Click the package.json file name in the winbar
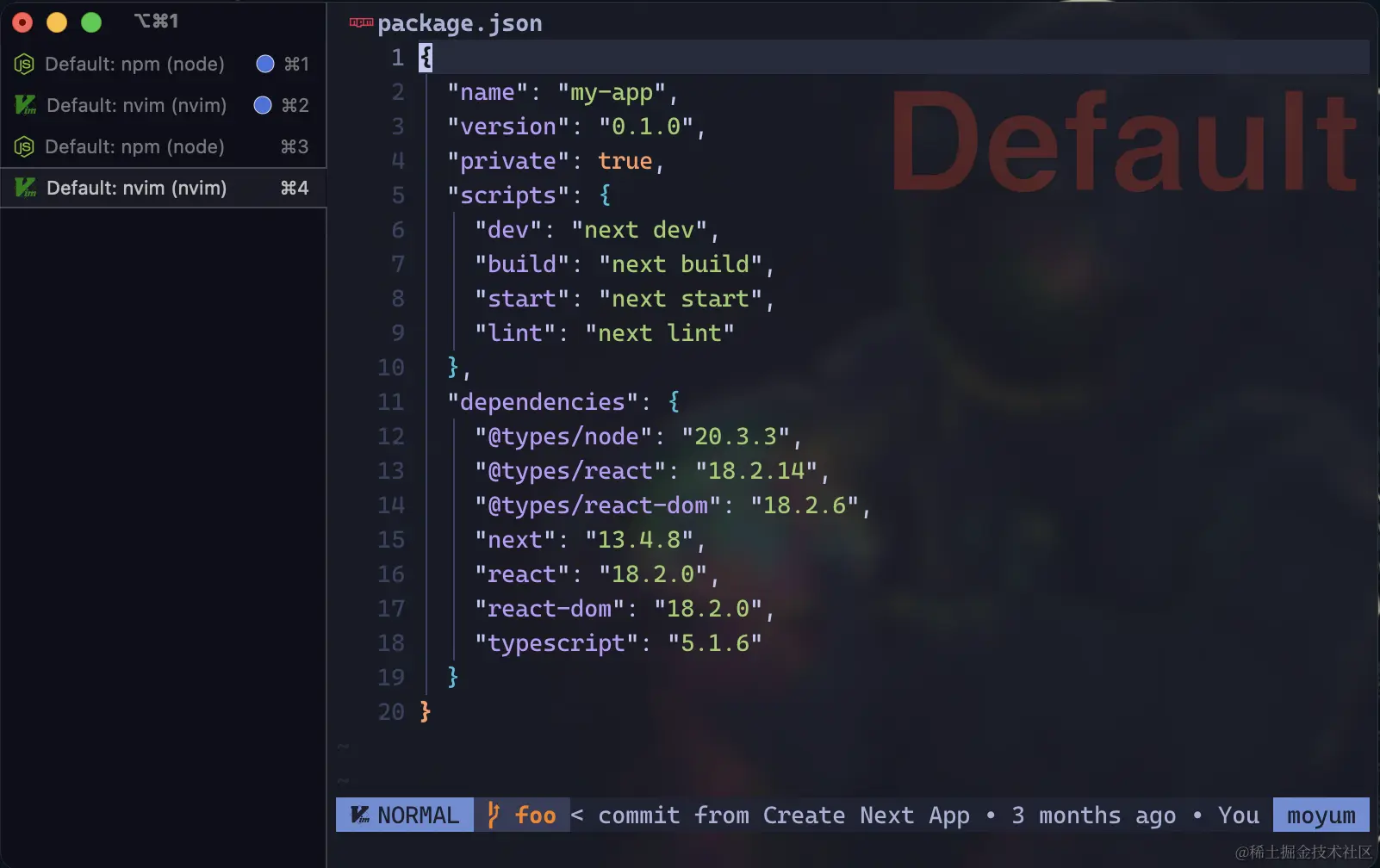Screen dimensions: 1380x868 pos(460,24)
